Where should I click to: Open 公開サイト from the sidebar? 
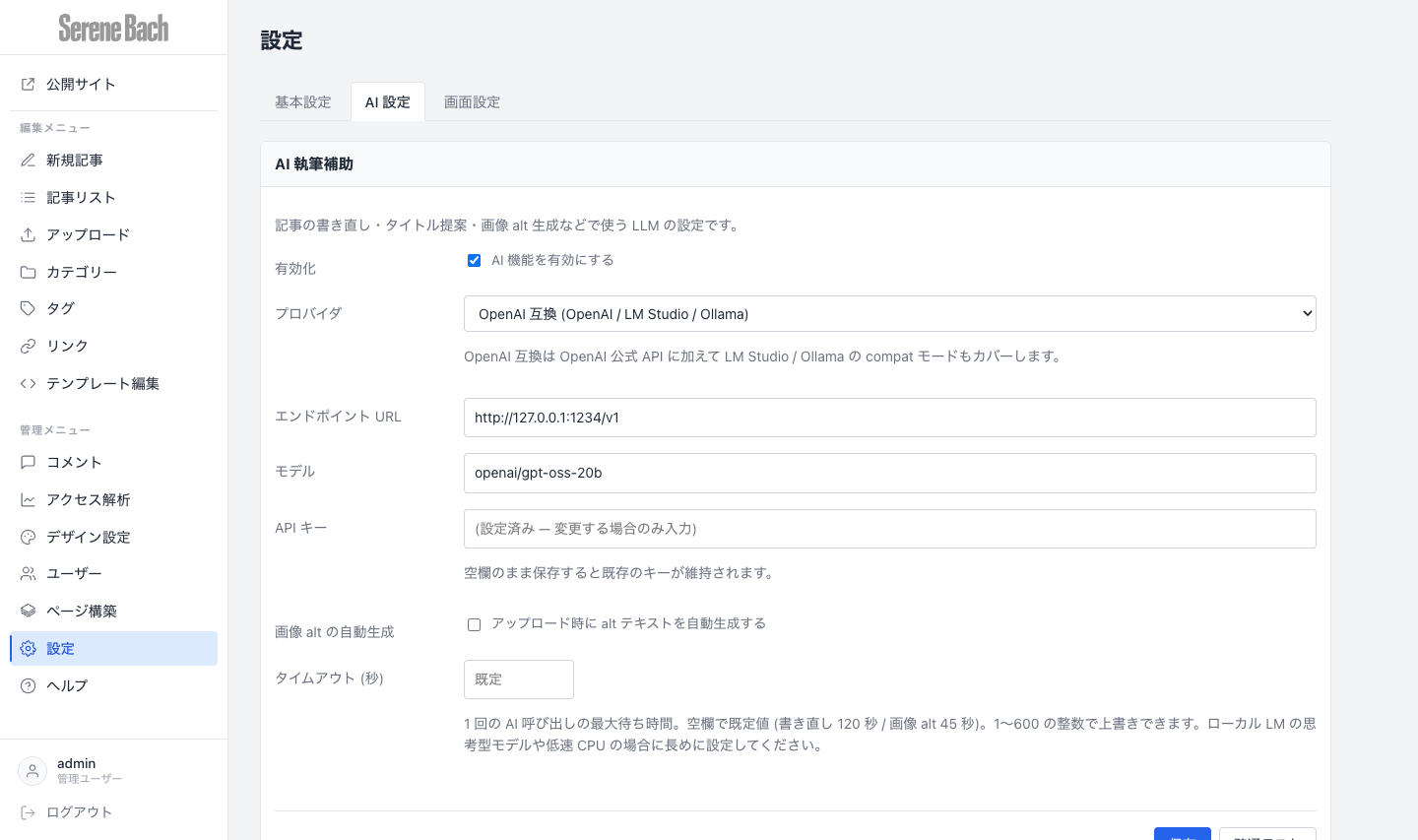pyautogui.click(x=81, y=84)
